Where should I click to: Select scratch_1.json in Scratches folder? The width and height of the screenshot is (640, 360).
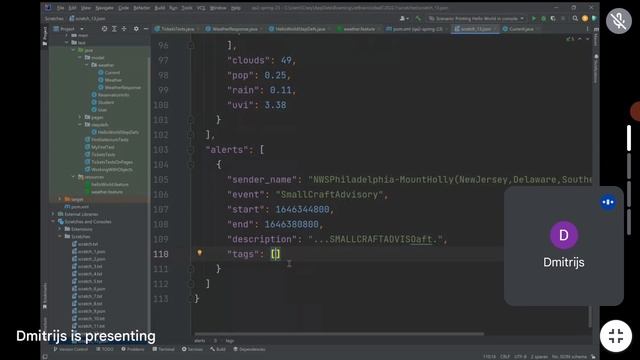[x=88, y=251]
